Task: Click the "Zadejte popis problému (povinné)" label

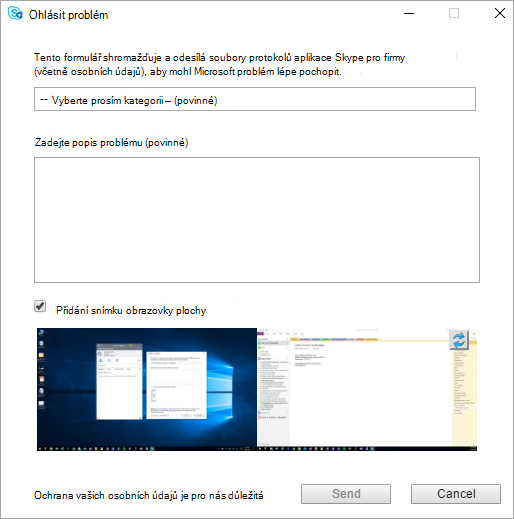Action: 111,143
